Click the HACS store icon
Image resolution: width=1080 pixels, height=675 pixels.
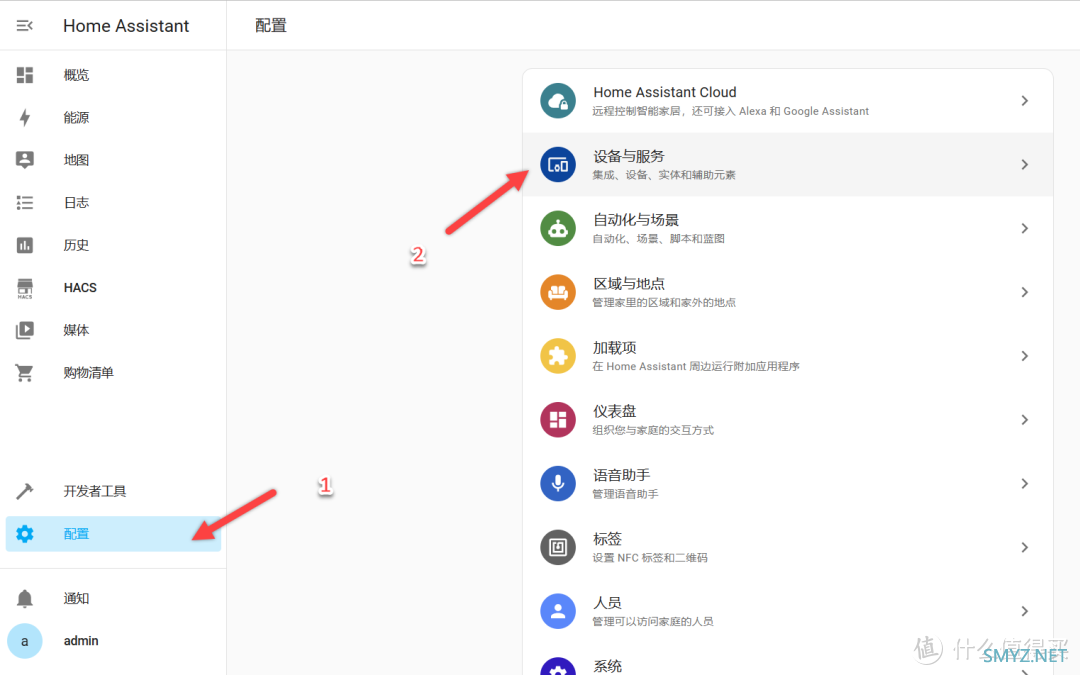(x=25, y=288)
